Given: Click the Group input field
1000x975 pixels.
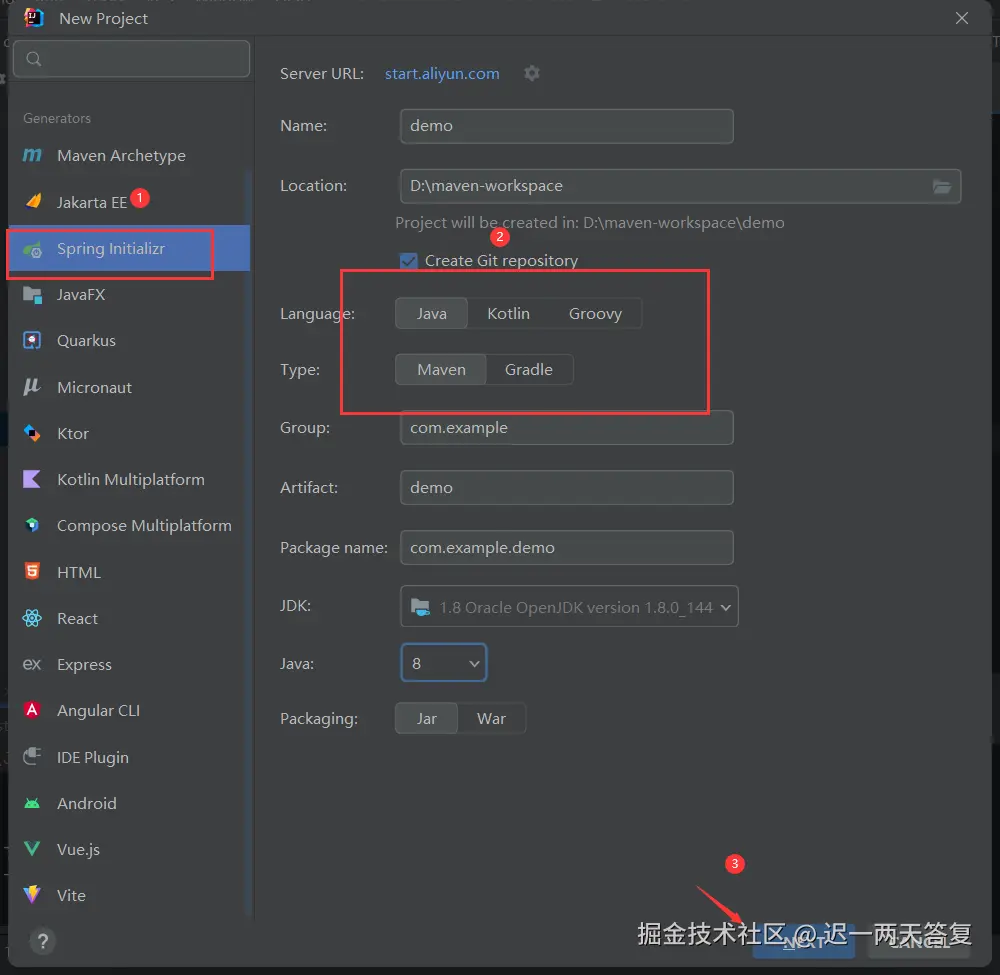Looking at the screenshot, I should 566,427.
